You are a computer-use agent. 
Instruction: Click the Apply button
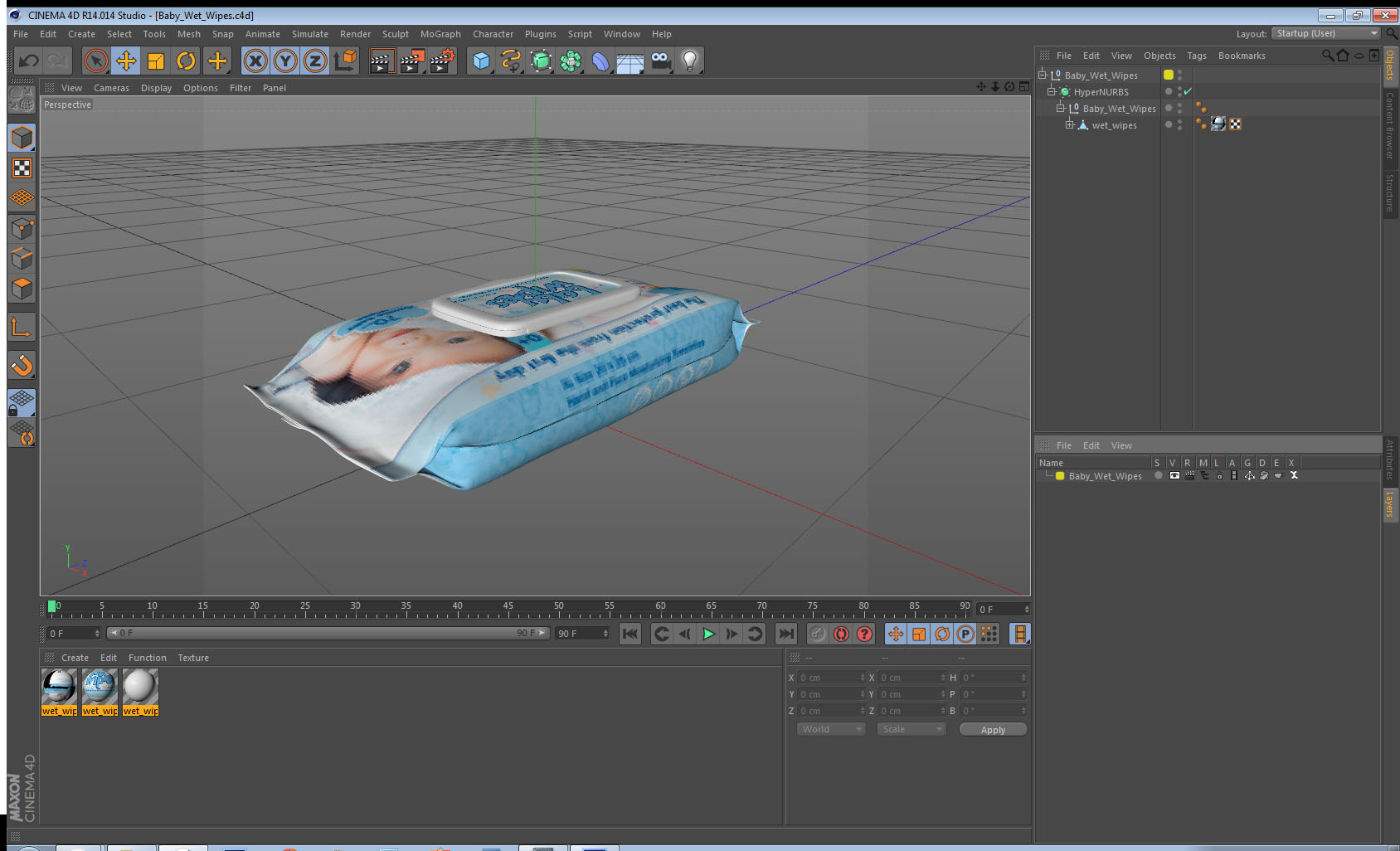(993, 730)
